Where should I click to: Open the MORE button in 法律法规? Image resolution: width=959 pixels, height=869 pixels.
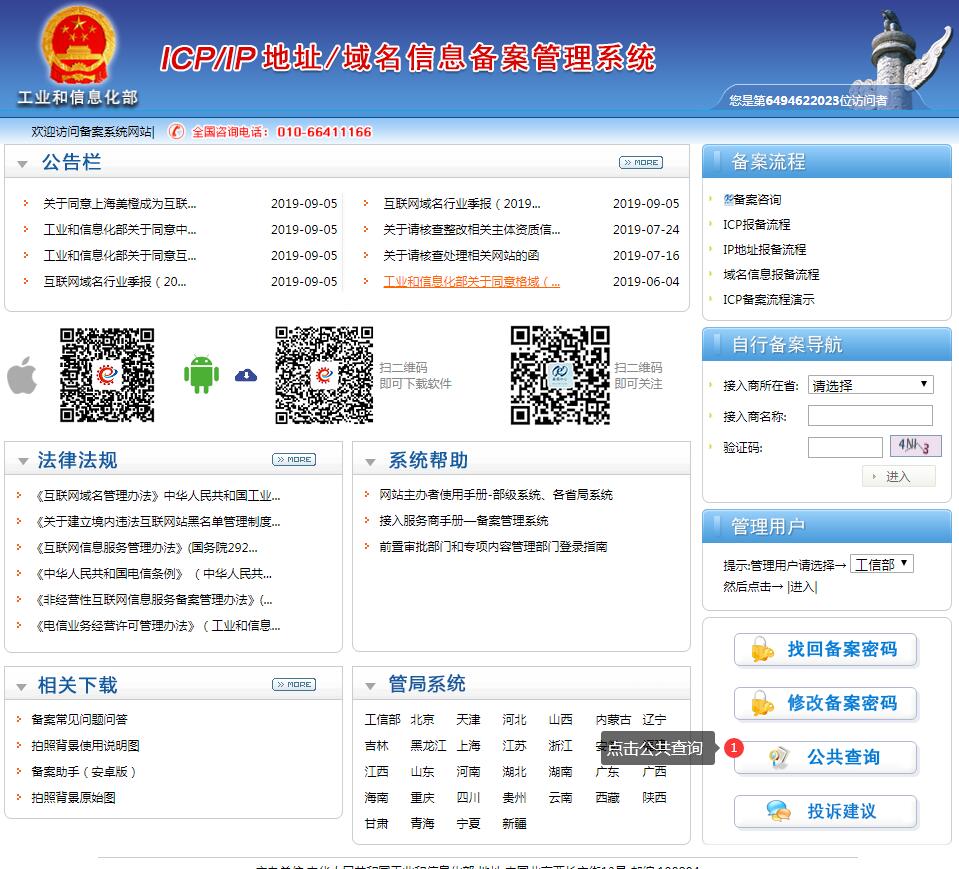(294, 460)
